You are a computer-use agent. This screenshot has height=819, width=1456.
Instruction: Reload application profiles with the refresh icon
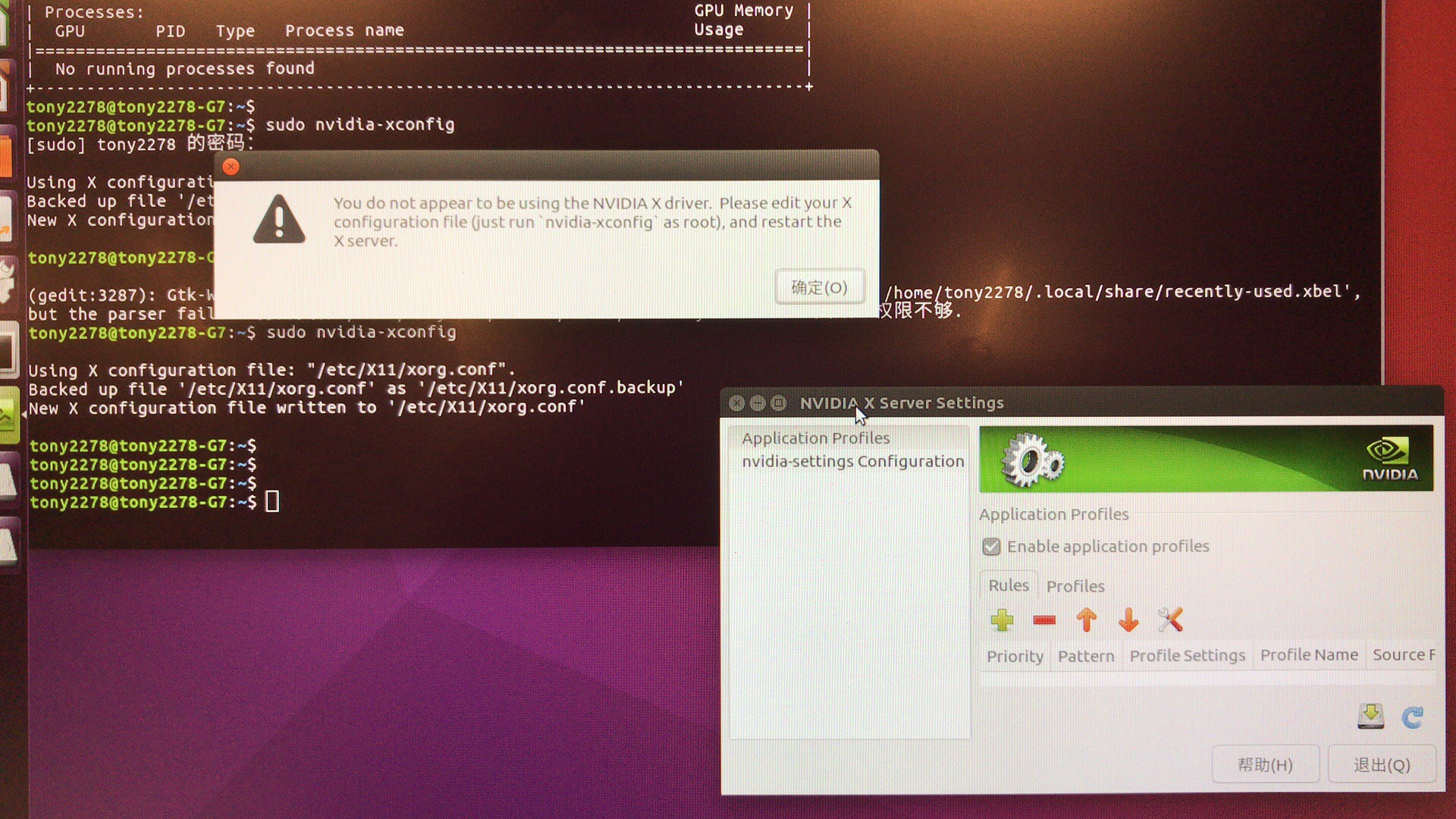pos(1412,717)
